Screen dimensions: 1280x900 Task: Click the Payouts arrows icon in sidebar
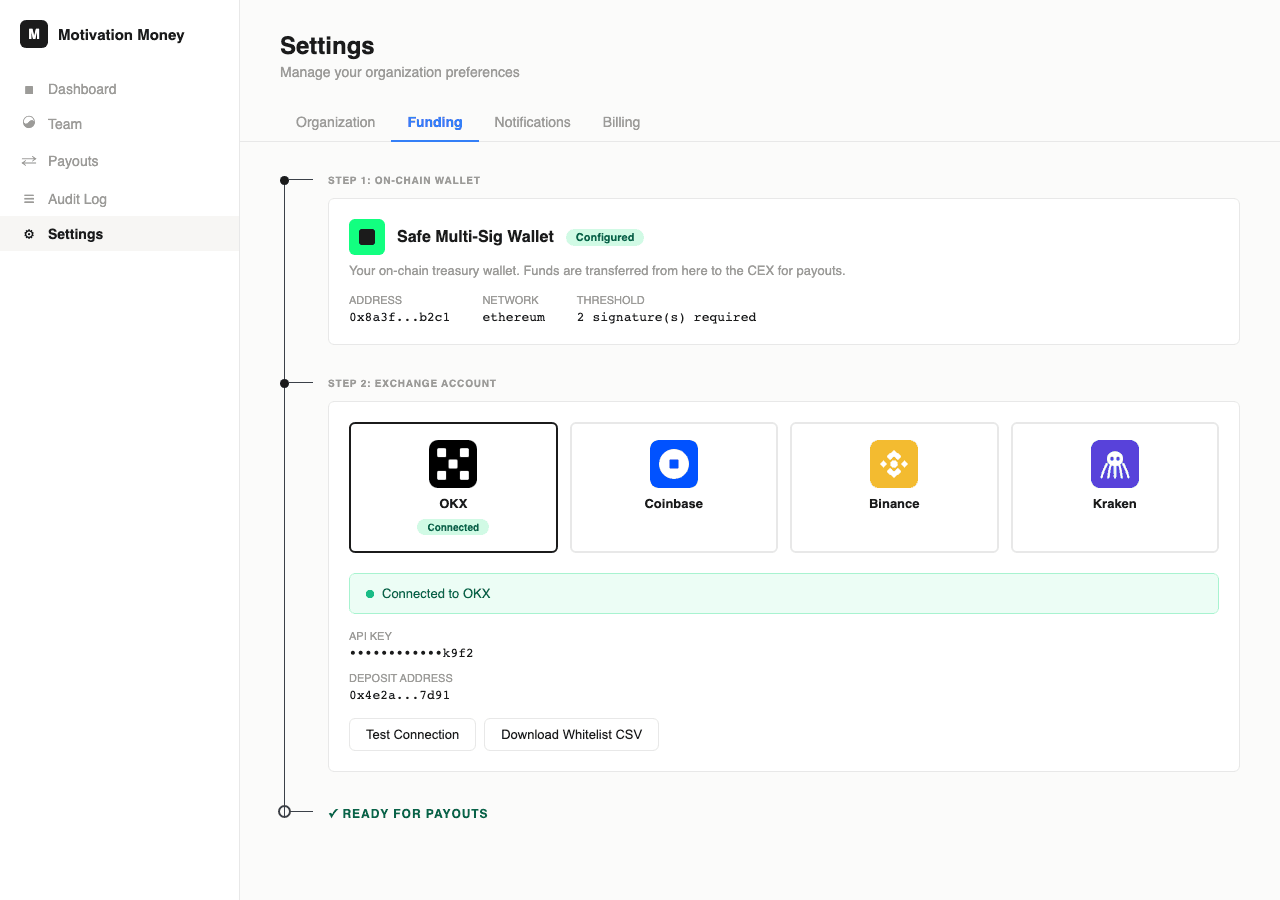pos(29,161)
